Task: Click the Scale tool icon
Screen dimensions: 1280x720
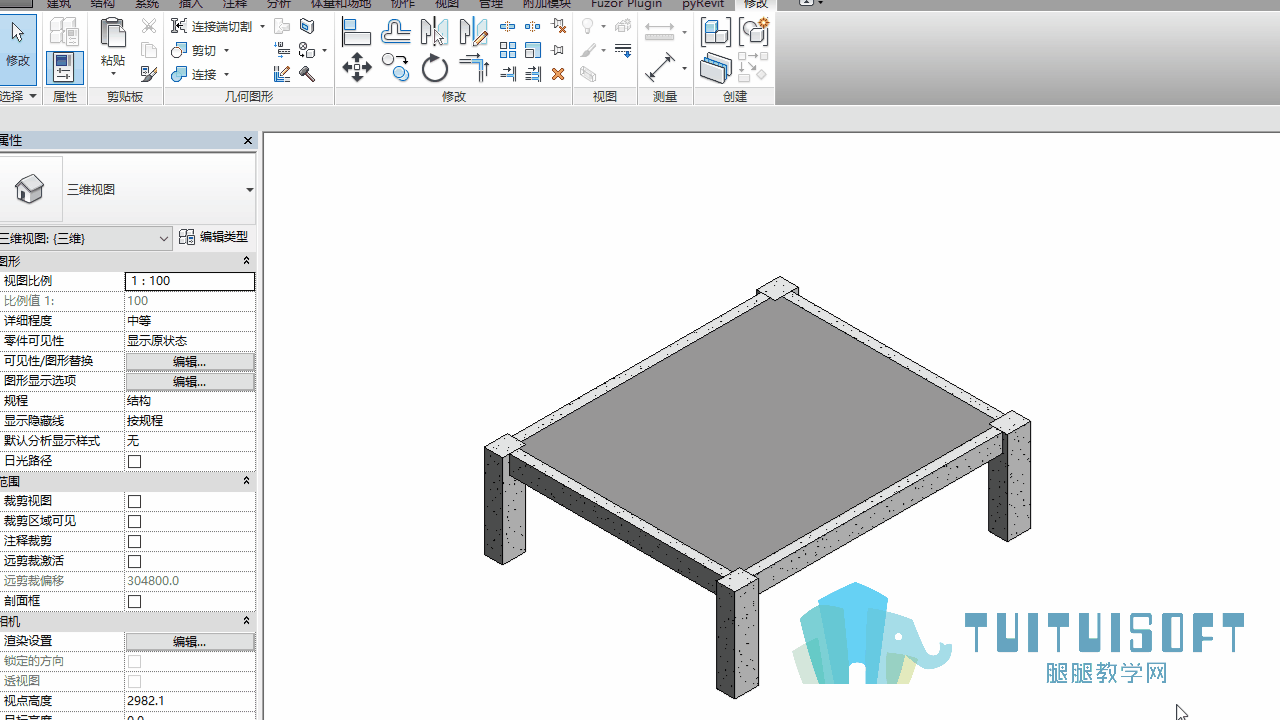Action: 533,50
